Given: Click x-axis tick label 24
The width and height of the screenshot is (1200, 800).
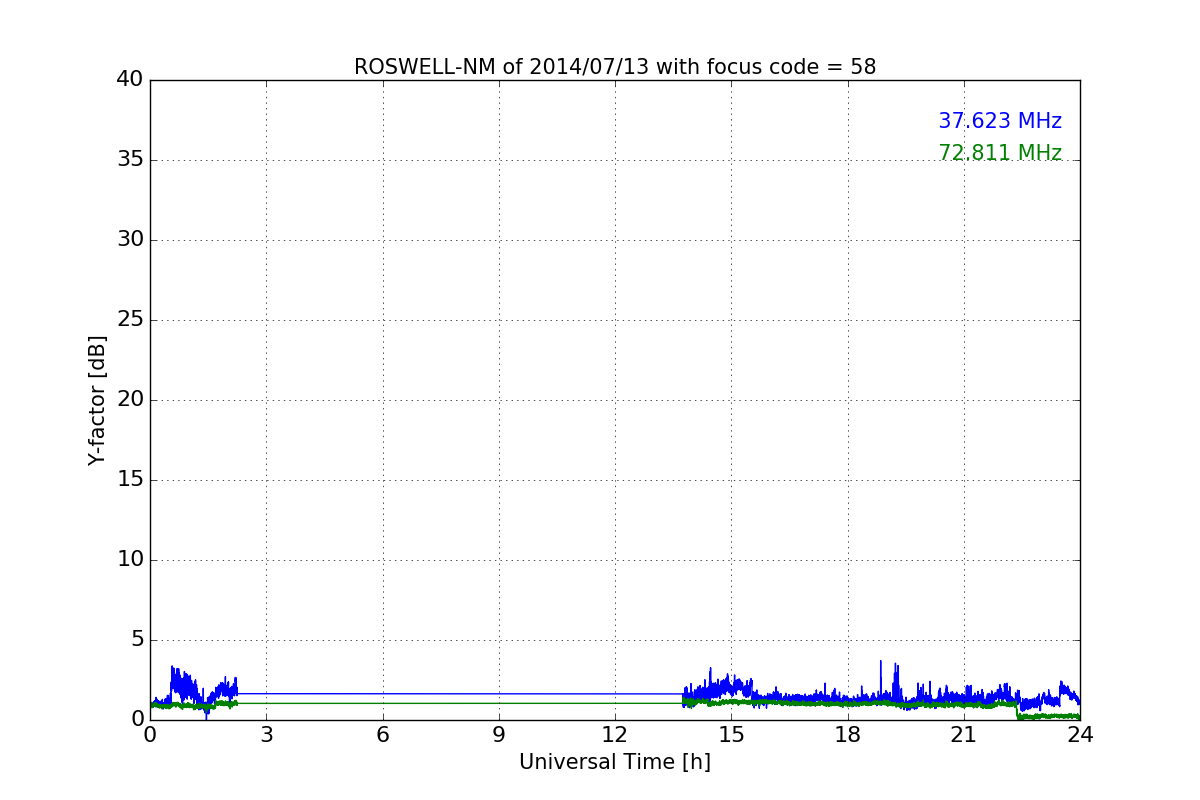Looking at the screenshot, I should tap(1080, 734).
